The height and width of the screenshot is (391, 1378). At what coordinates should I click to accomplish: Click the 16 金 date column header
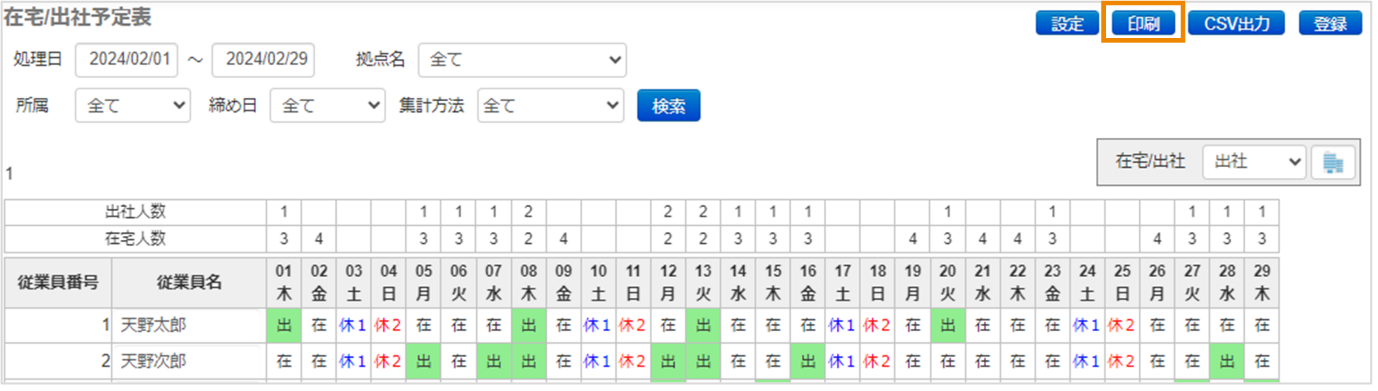click(x=807, y=283)
